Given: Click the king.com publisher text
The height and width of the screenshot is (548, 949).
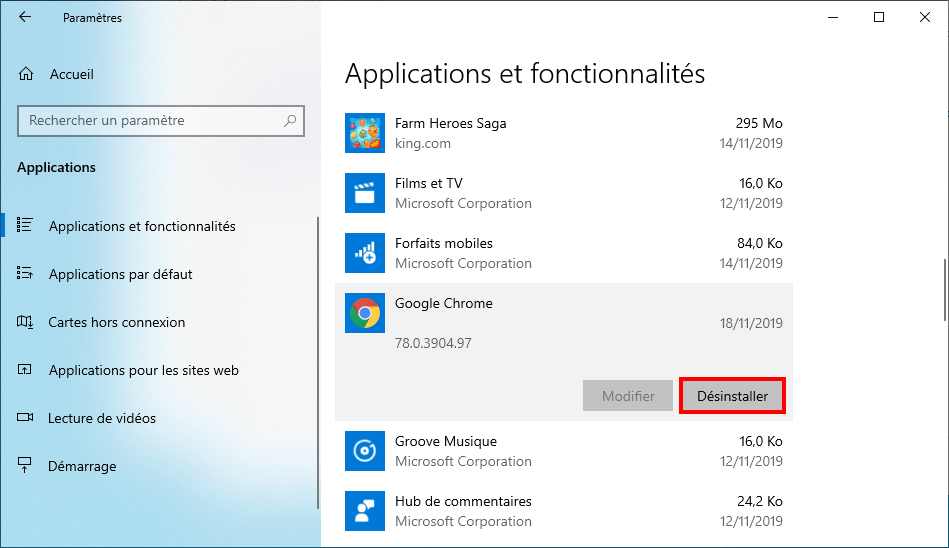Looking at the screenshot, I should point(422,144).
